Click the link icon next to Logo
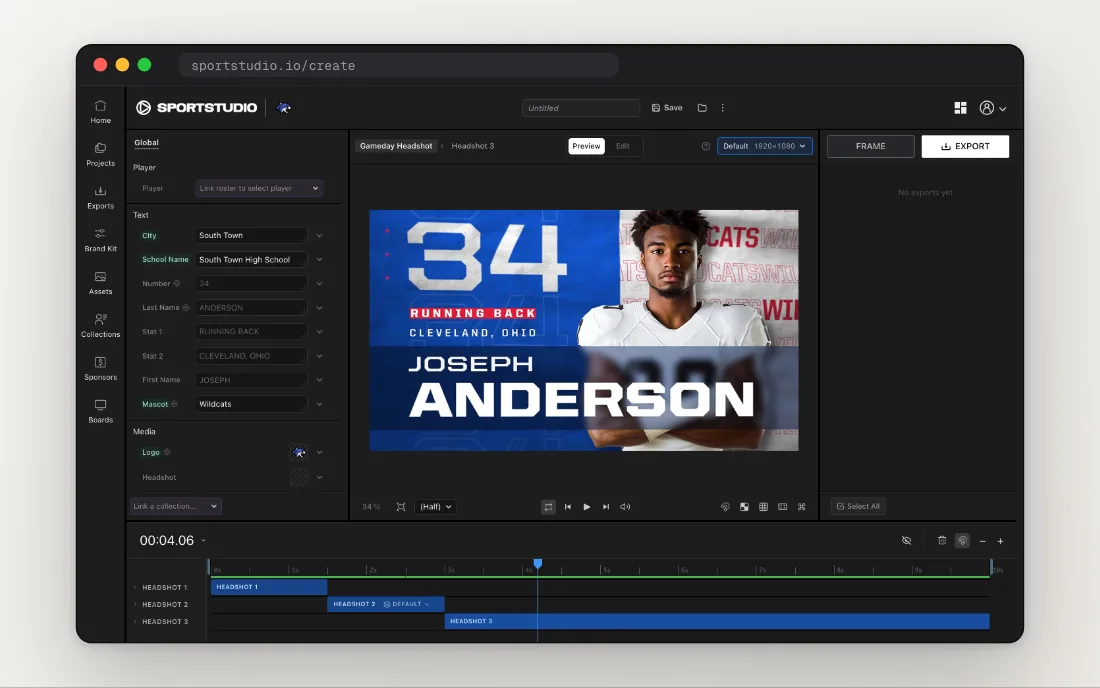This screenshot has width=1100, height=688. click(167, 452)
